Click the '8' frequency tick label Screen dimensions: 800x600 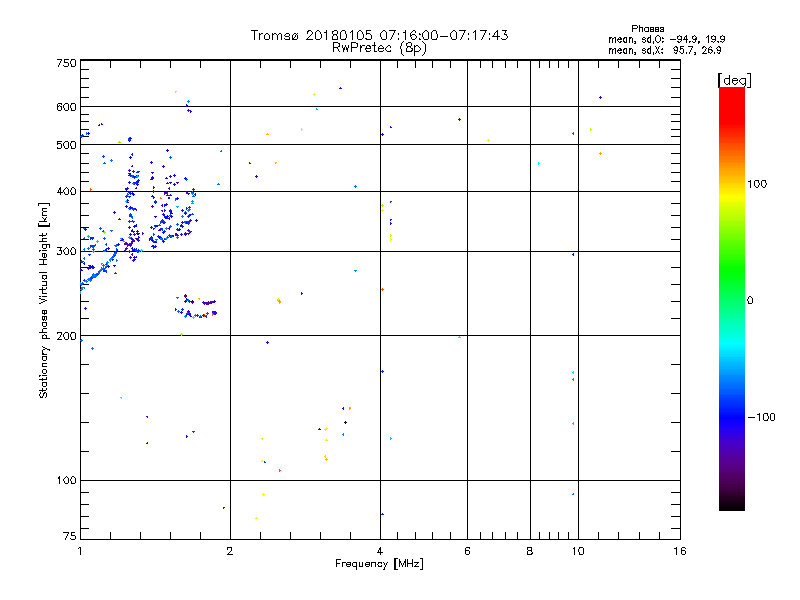tap(530, 551)
